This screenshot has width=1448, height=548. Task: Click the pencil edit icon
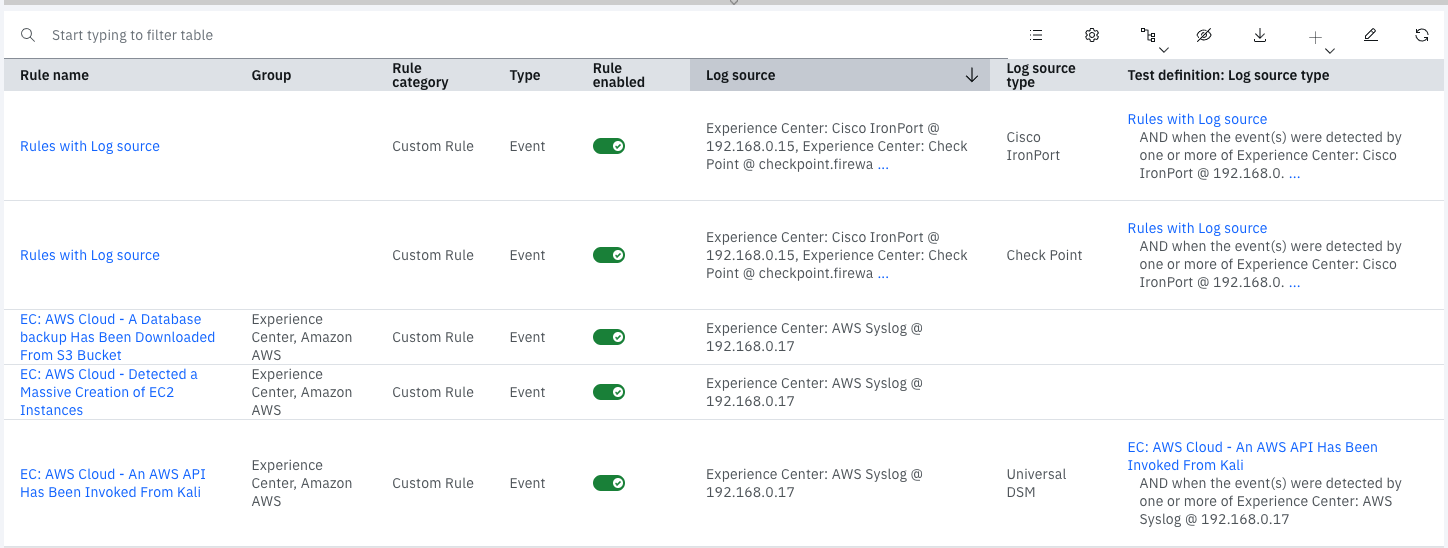coord(1371,35)
